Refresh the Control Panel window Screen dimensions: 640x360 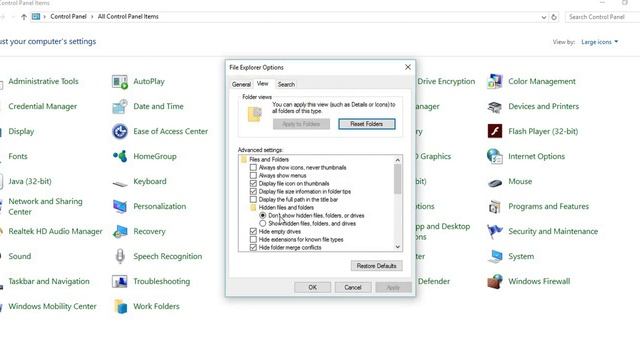click(554, 17)
